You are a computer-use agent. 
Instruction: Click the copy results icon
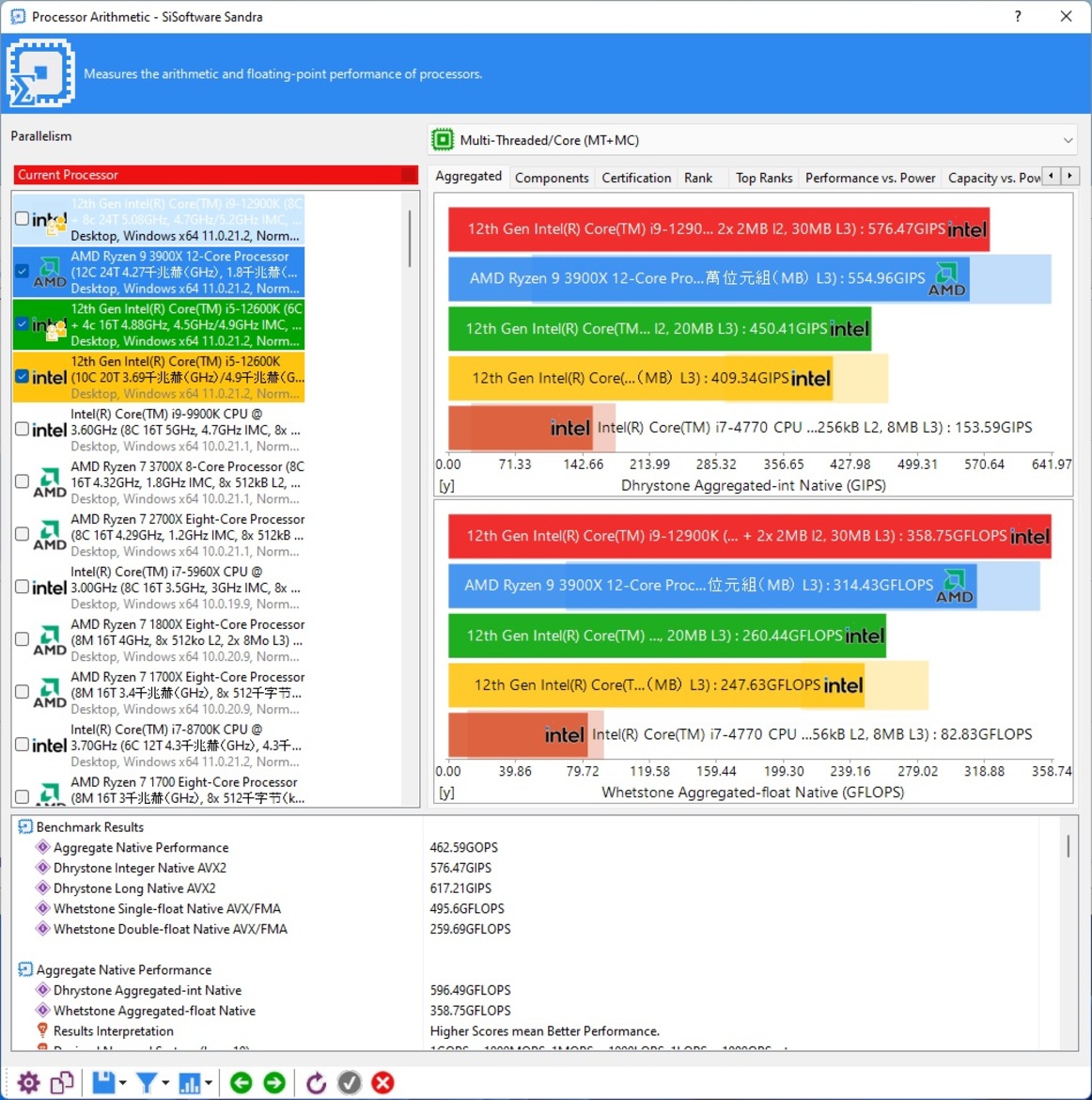(62, 1083)
